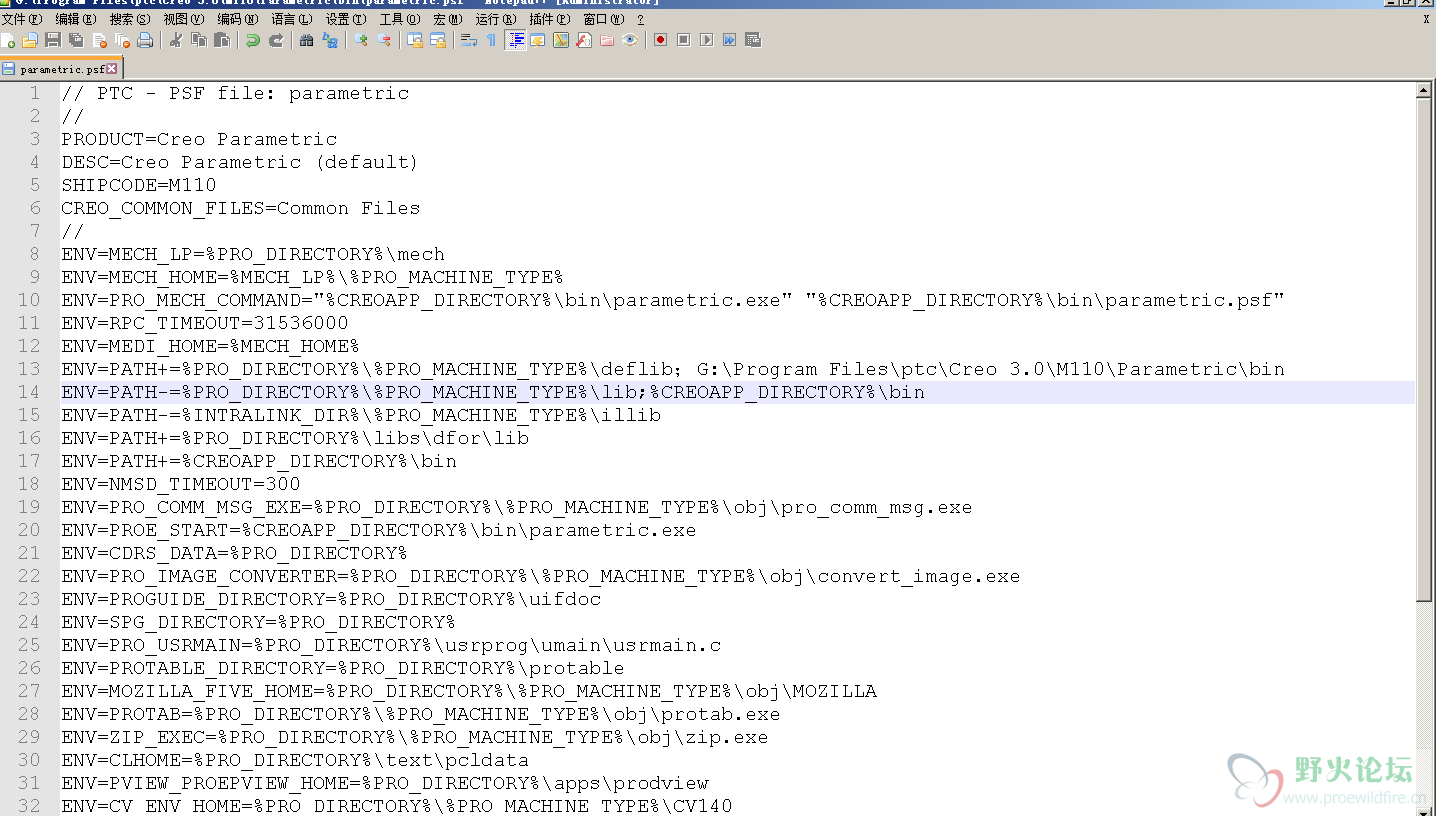Click the line ENV=RPC_TIMEOUT=31536000
1436x816 pixels.
pyautogui.click(x=205, y=323)
